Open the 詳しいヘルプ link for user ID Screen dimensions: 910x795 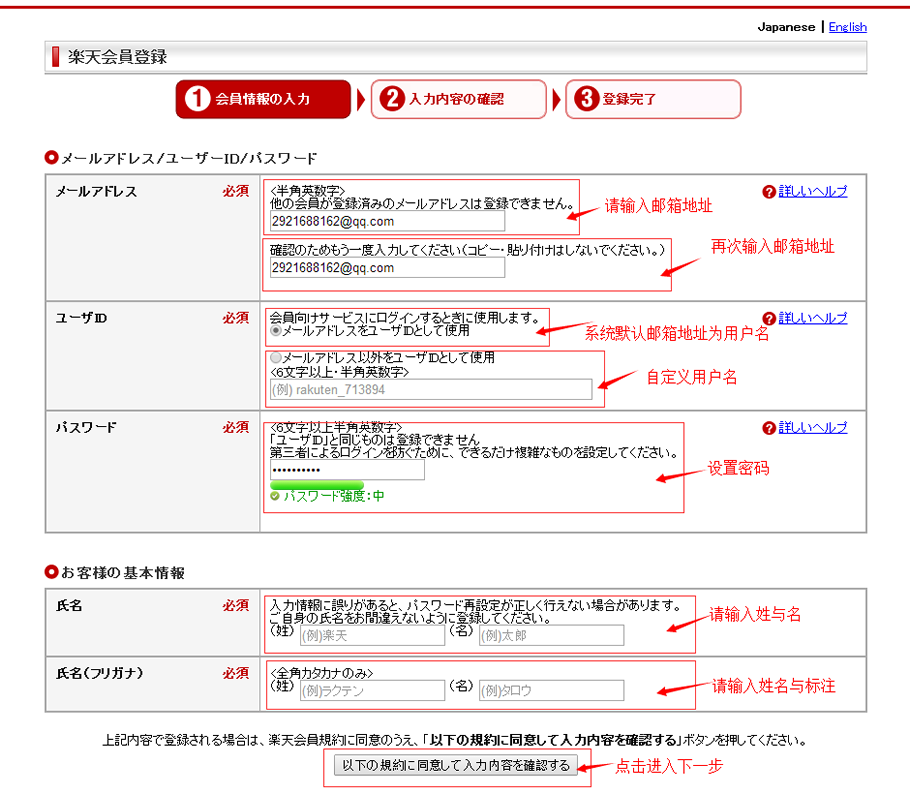[x=812, y=318]
